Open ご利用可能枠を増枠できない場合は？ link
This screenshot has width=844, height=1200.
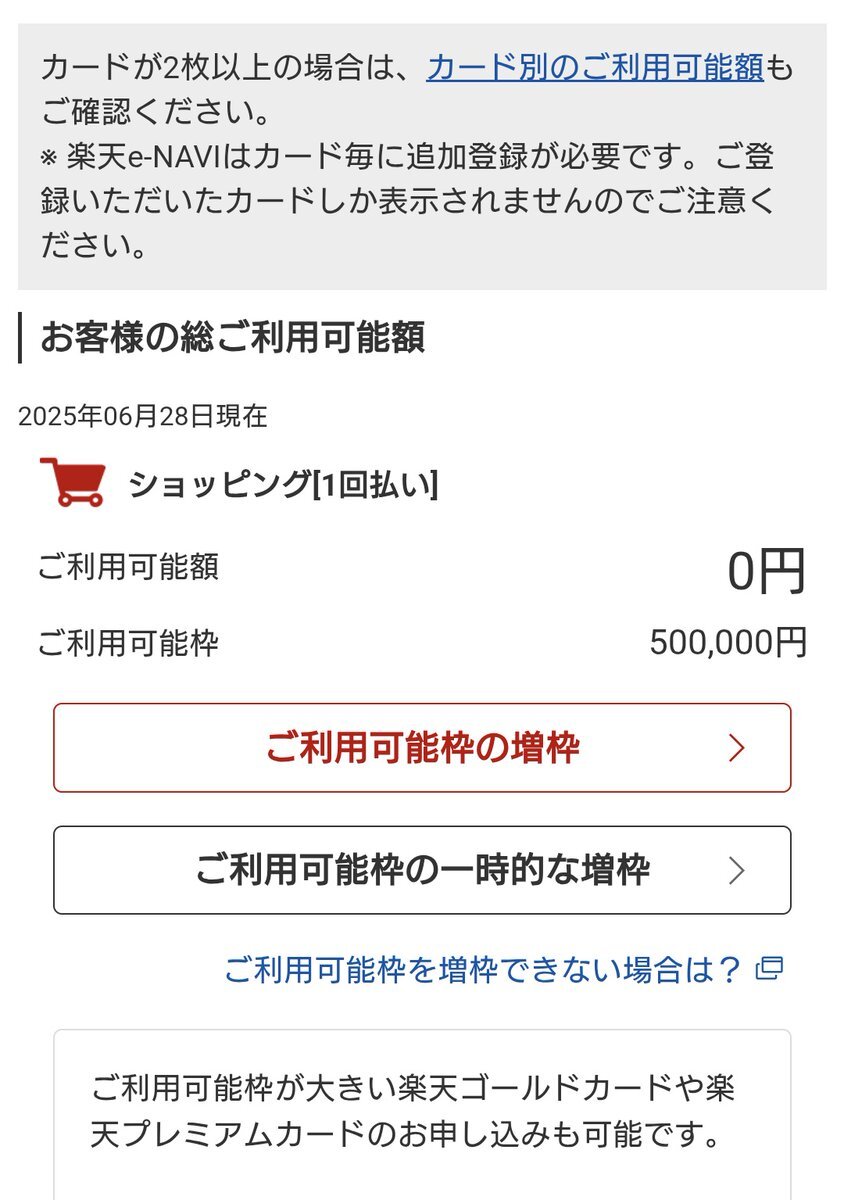click(x=482, y=969)
